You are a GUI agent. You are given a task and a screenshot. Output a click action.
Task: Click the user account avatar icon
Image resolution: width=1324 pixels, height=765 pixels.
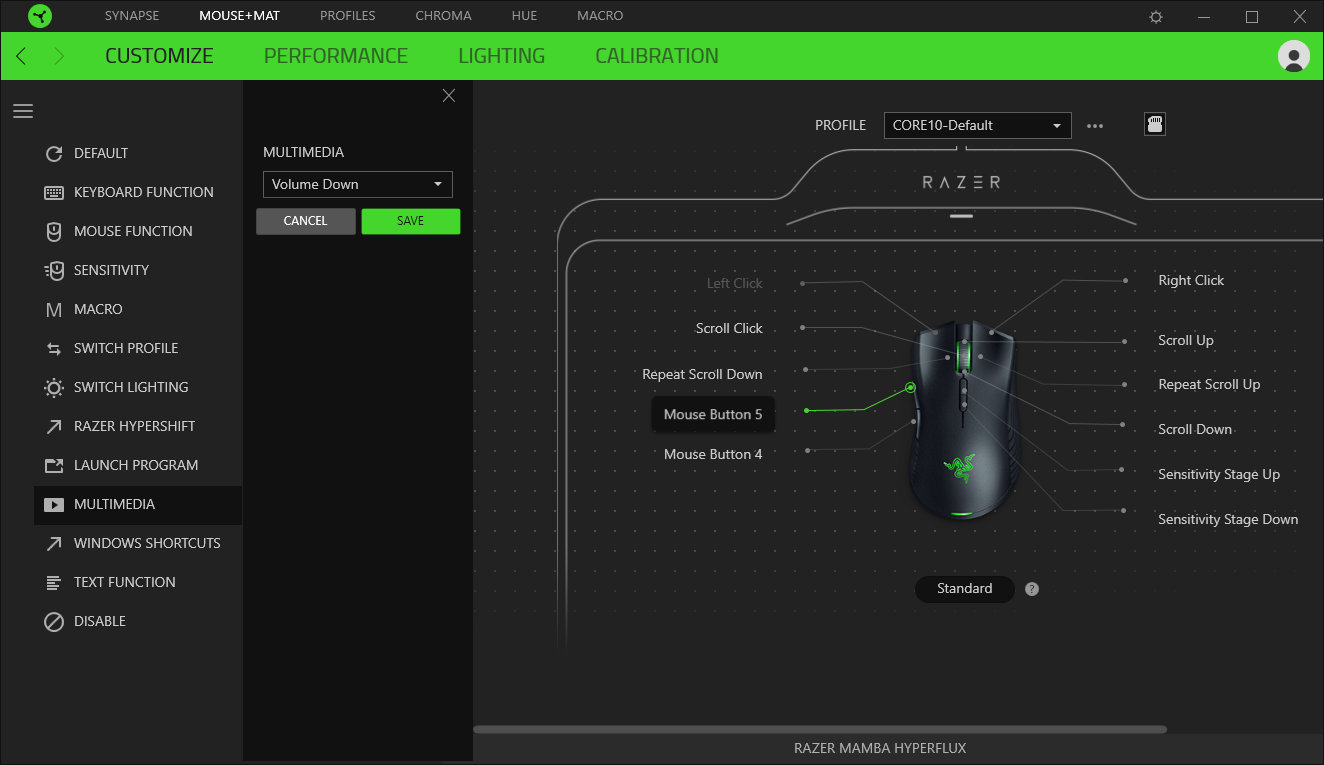point(1293,56)
